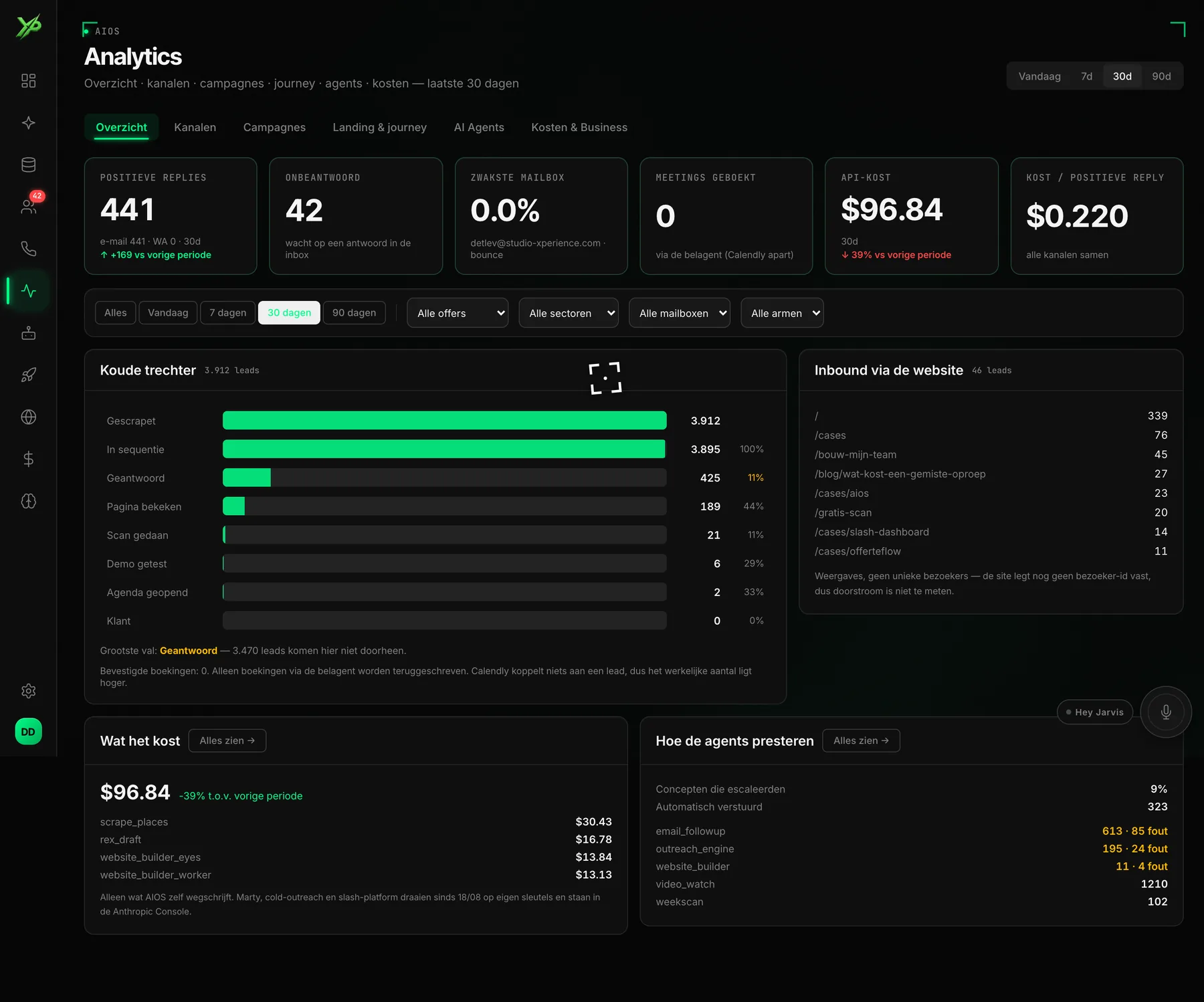The image size is (1204, 1002).
Task: Select the Vandaag filter chip
Action: click(x=168, y=312)
